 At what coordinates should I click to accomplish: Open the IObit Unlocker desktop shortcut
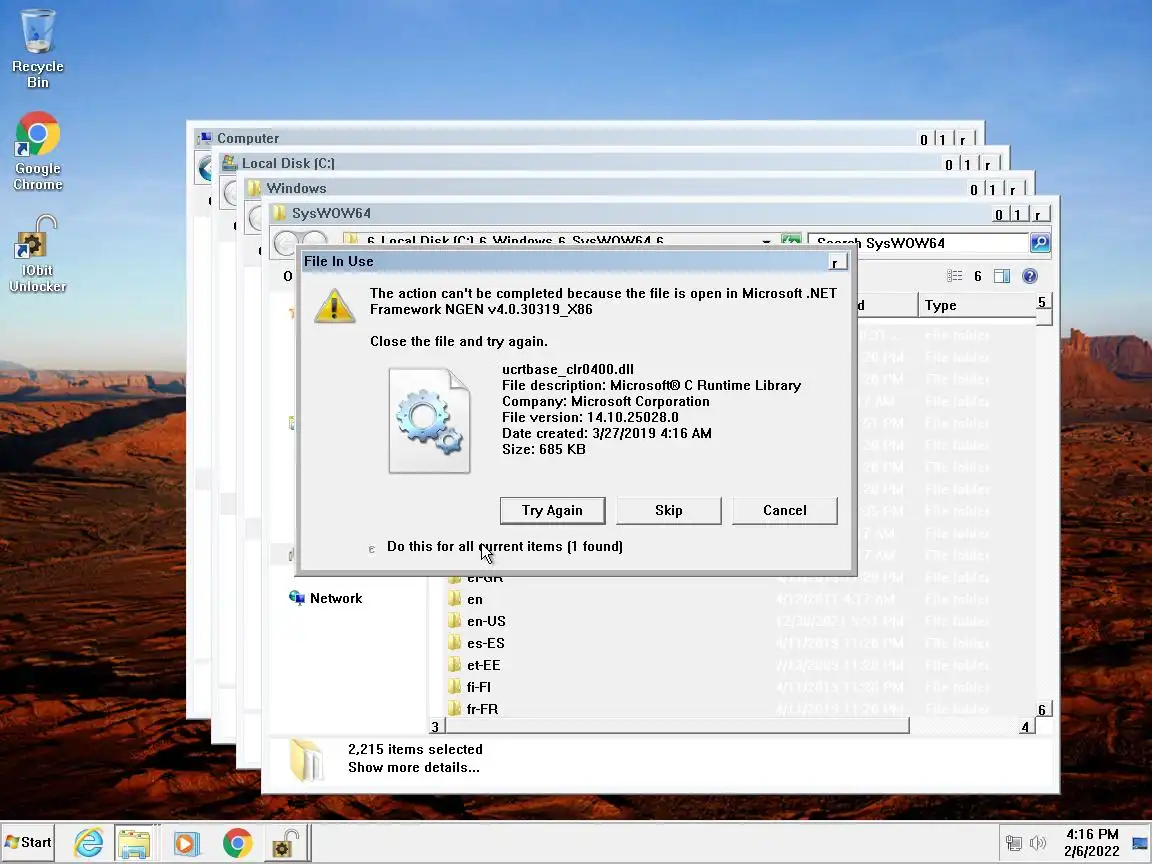tap(37, 254)
